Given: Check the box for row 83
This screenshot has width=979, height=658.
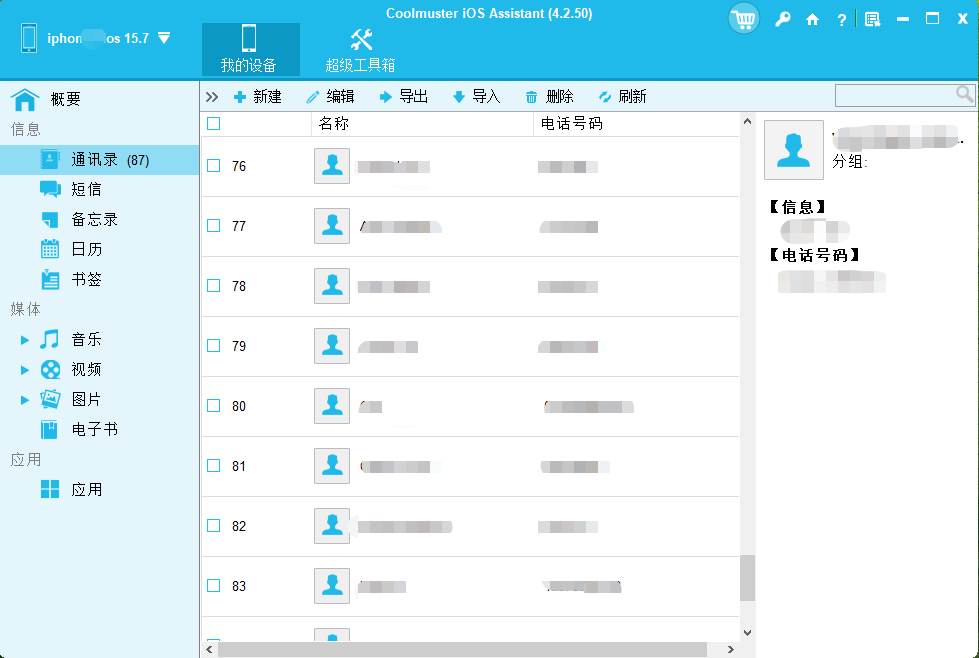Looking at the screenshot, I should click(214, 585).
